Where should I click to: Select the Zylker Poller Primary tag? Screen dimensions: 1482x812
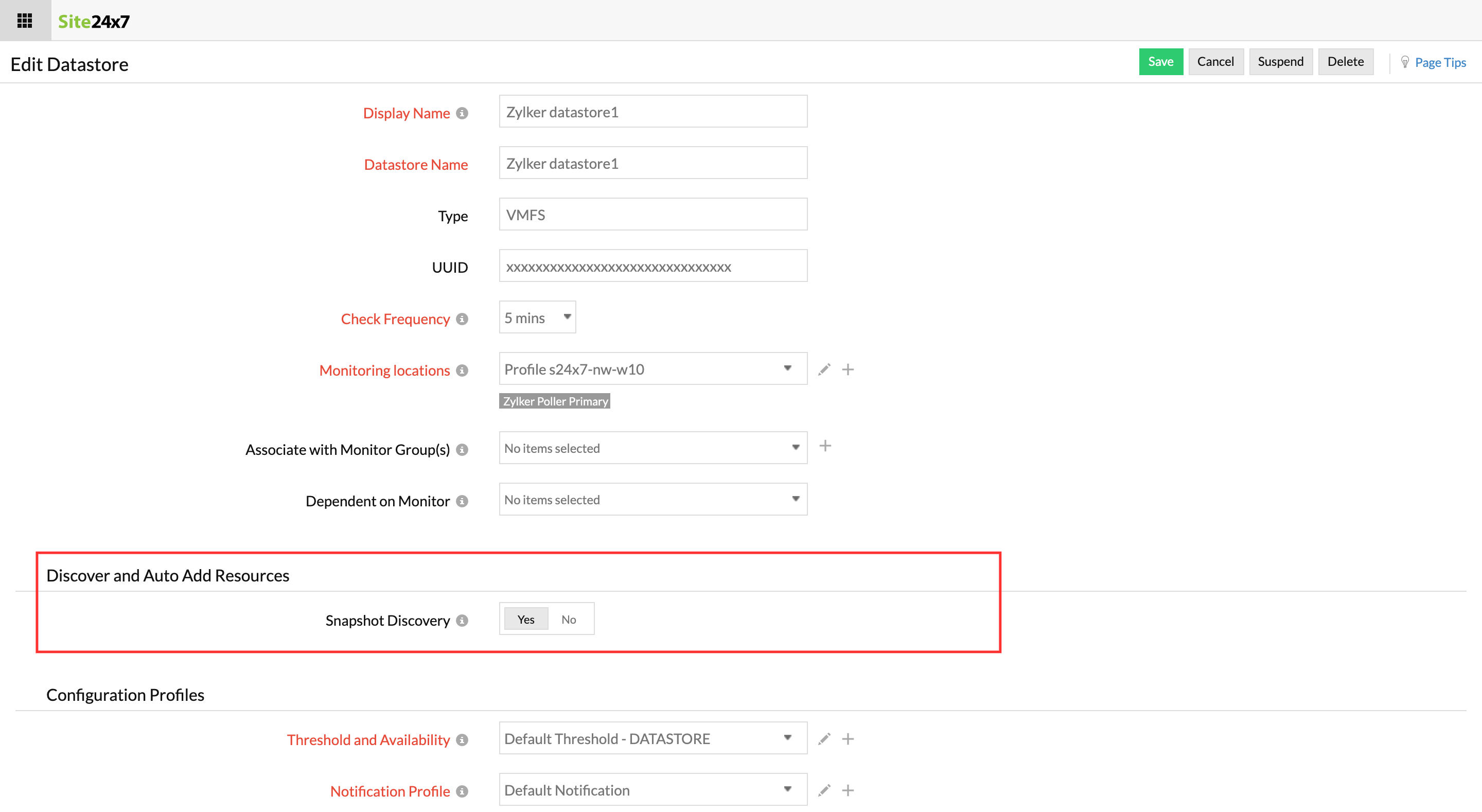[555, 401]
